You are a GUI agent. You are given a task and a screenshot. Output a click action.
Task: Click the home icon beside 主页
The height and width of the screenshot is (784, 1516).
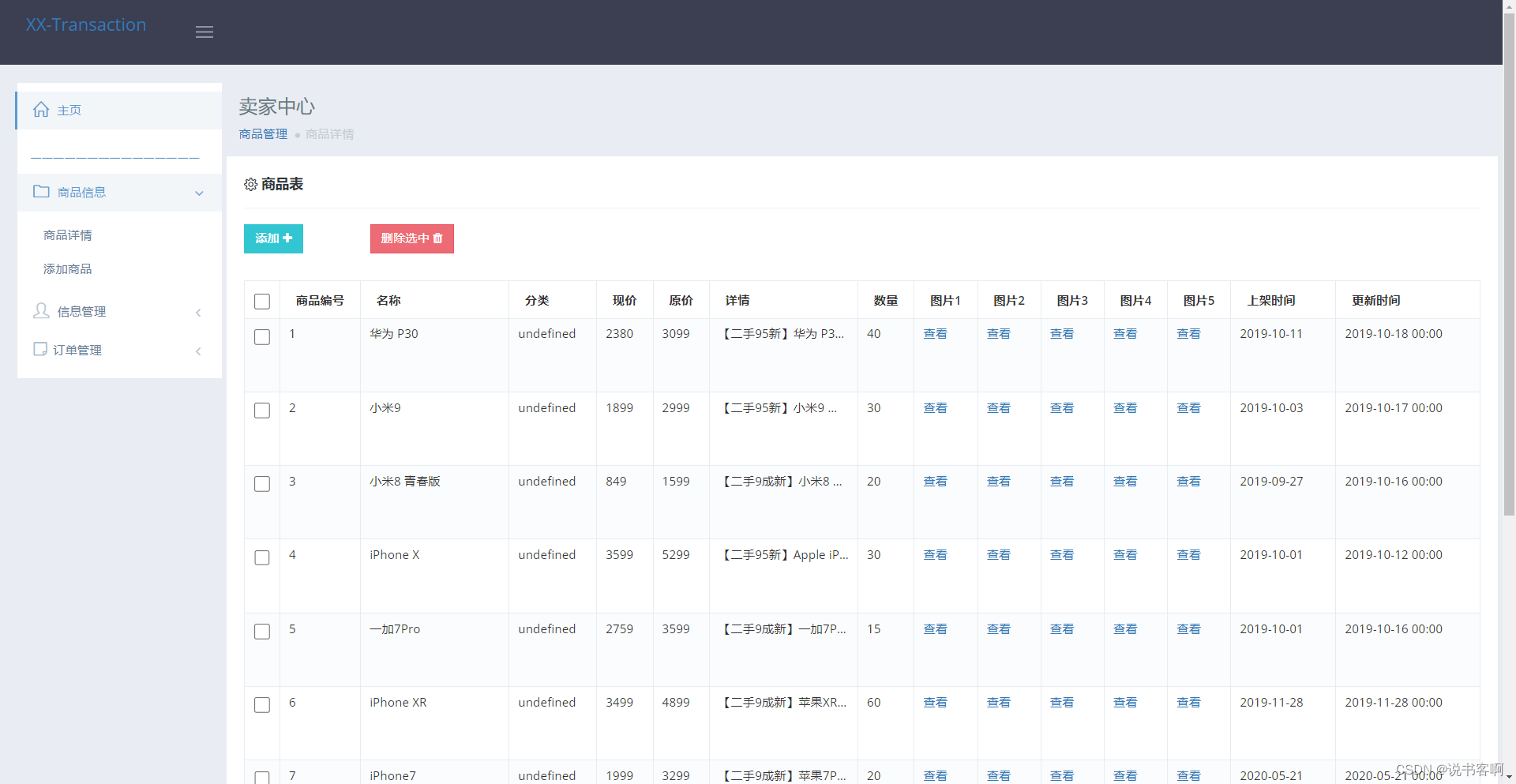[41, 110]
